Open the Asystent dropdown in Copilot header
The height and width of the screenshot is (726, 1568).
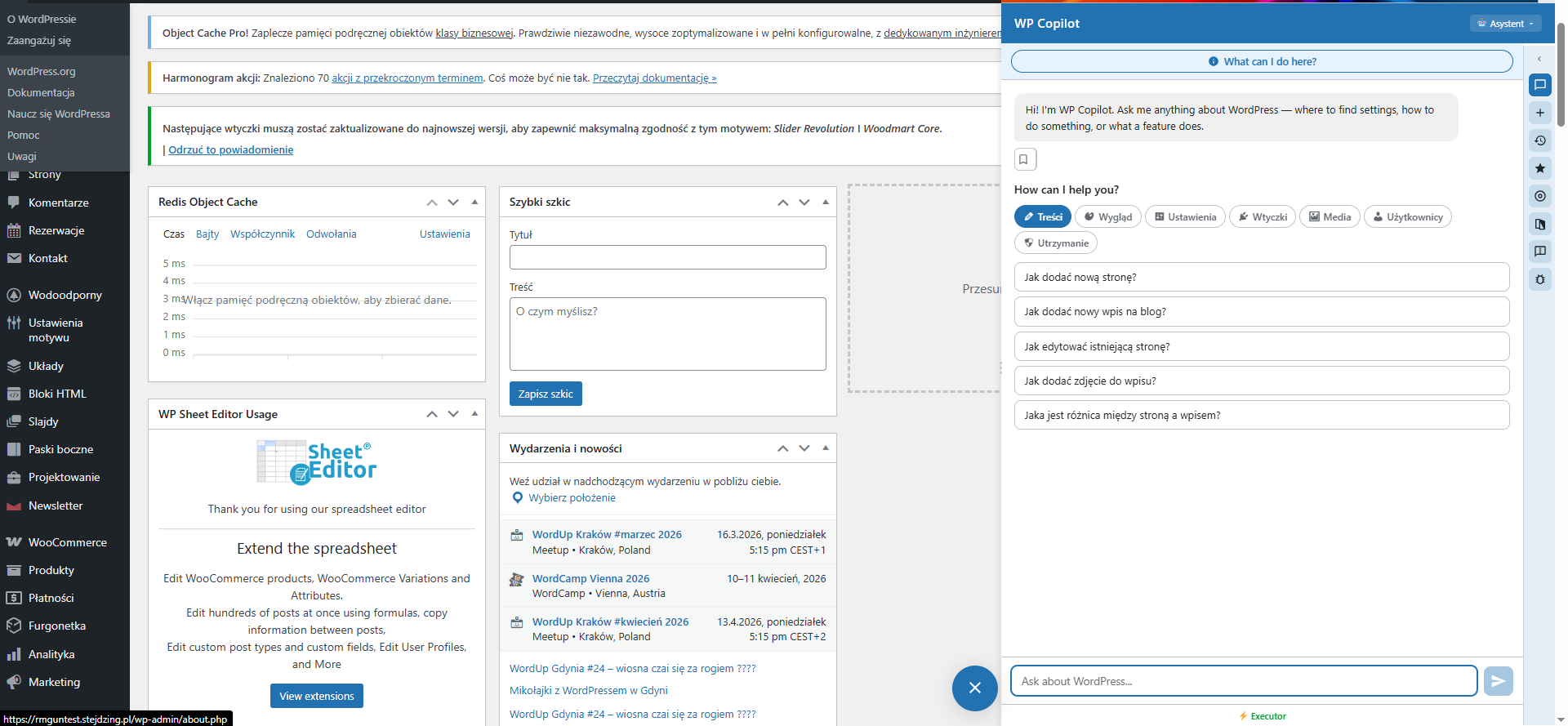[x=1505, y=24]
